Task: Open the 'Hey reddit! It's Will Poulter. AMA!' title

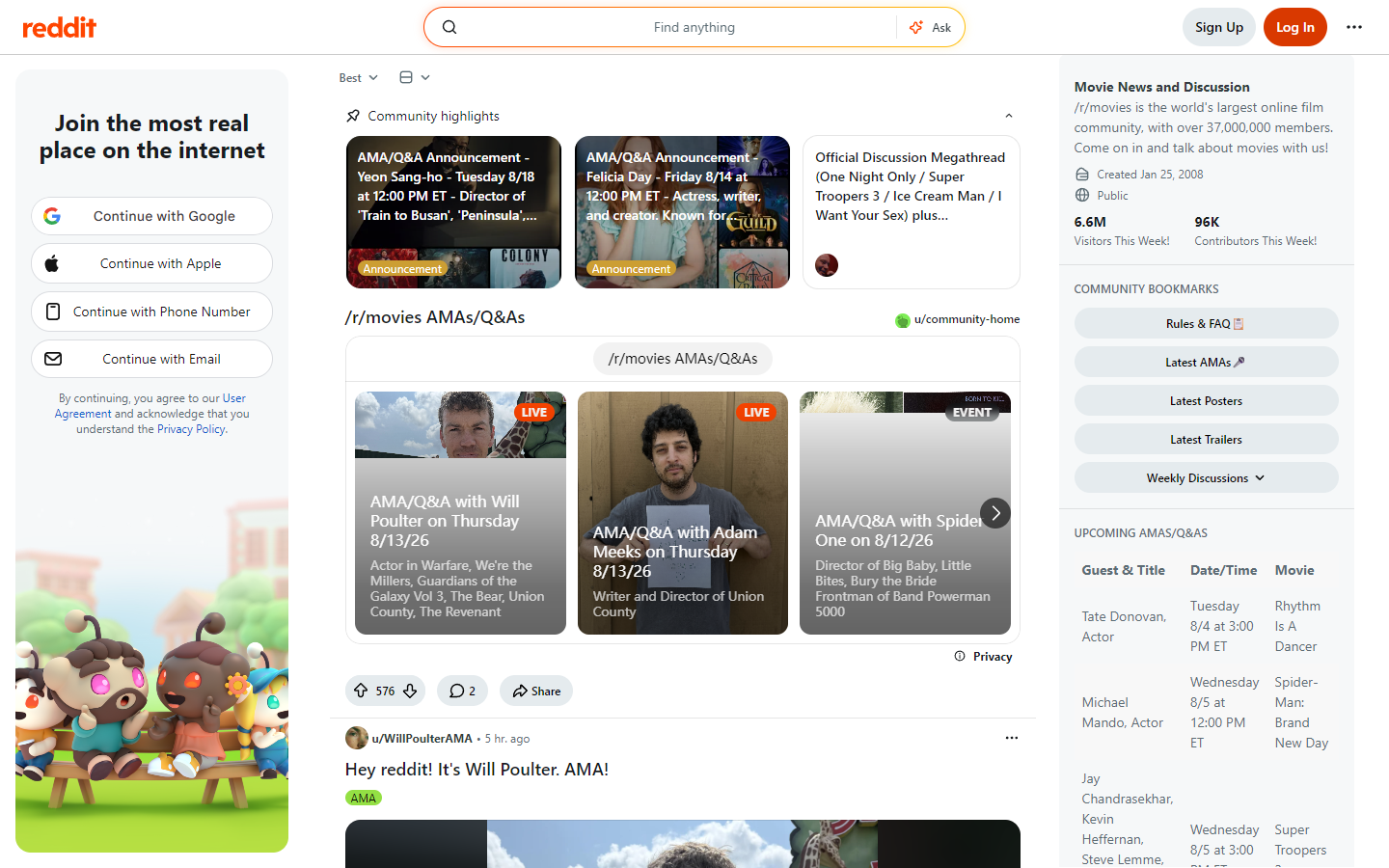Action: coord(477,770)
